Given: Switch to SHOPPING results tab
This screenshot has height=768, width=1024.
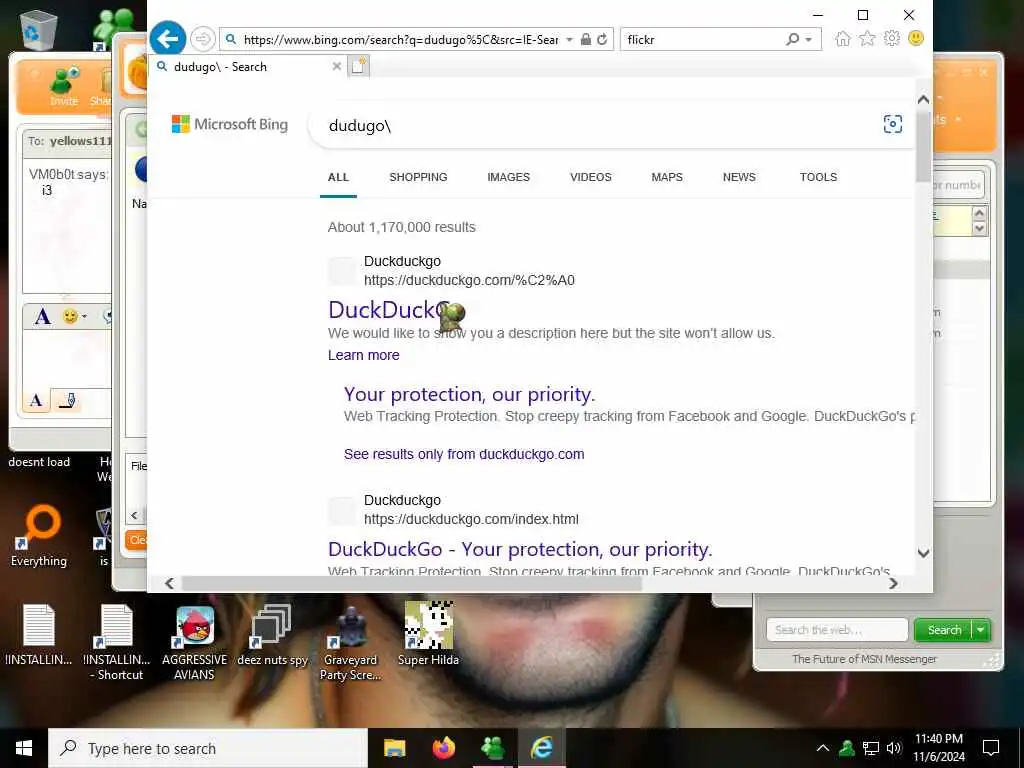Looking at the screenshot, I should click(x=418, y=177).
